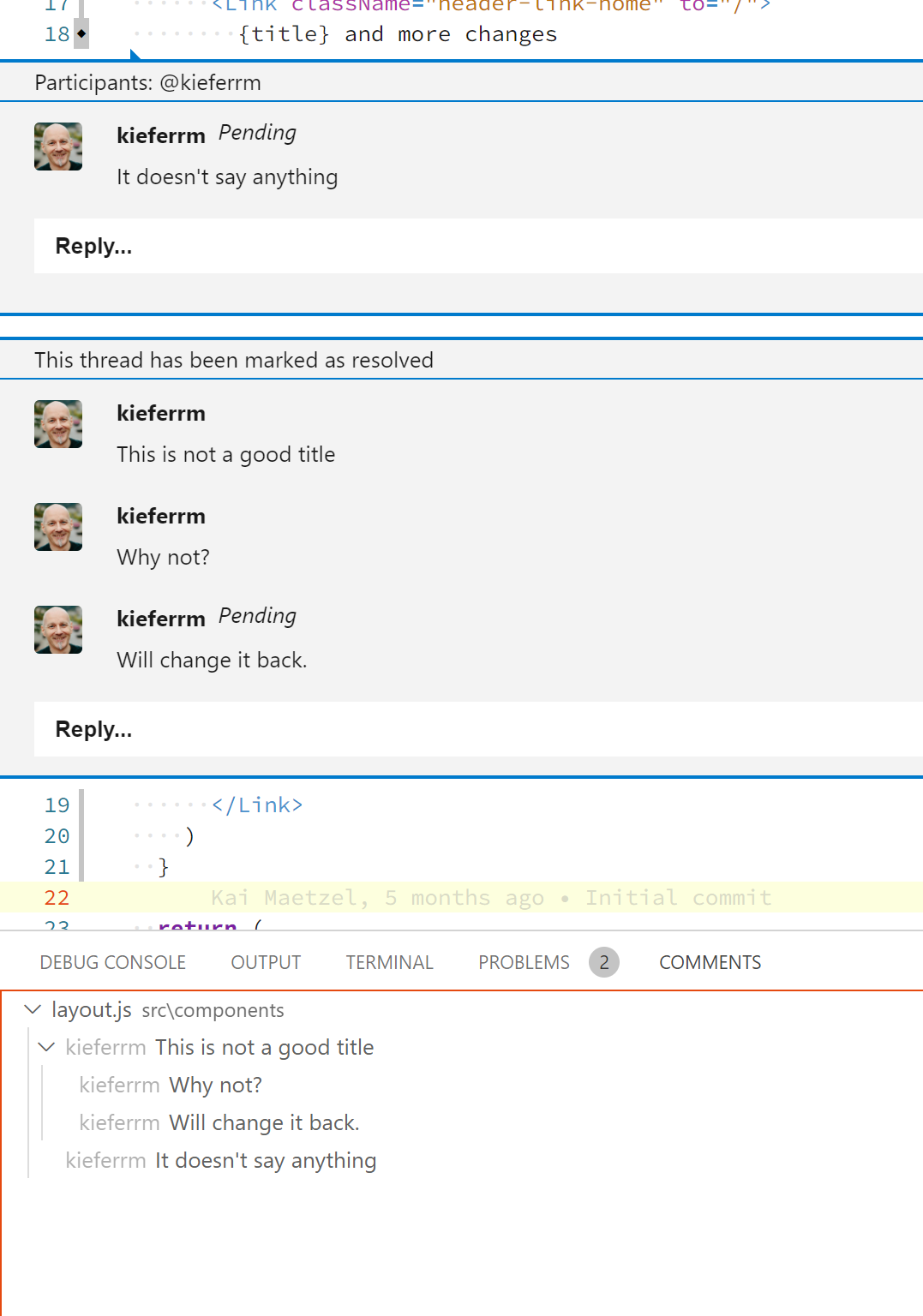Click the Problems count badge showing 2
Screen dimensions: 923x1316
pyautogui.click(x=604, y=962)
